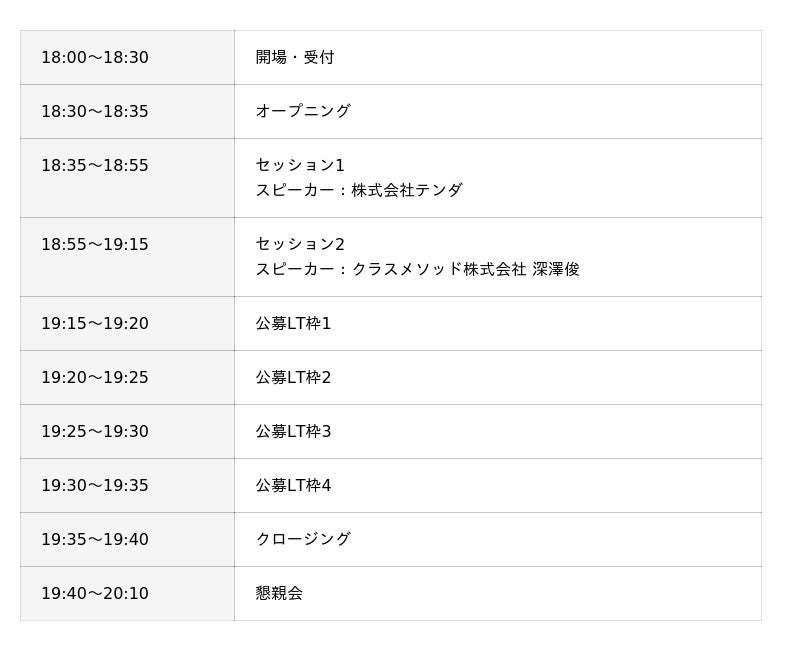Click the 18:35～18:55 time slot
This screenshot has height=651, width=800.
pos(95,166)
